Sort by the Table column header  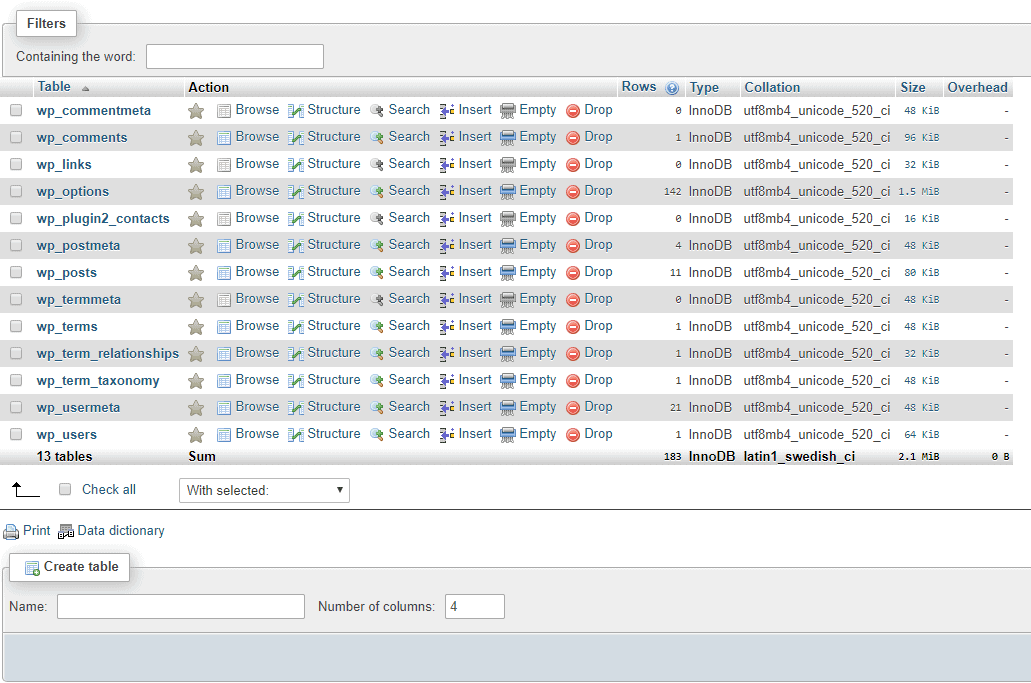54,87
